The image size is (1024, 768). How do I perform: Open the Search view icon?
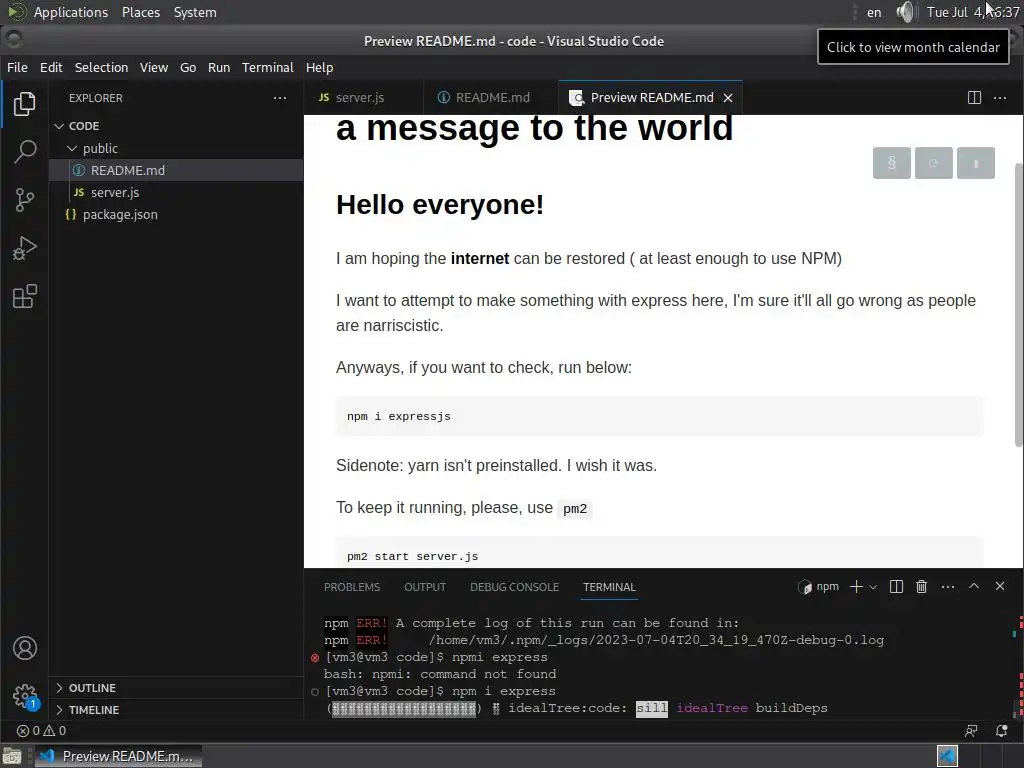coord(24,152)
